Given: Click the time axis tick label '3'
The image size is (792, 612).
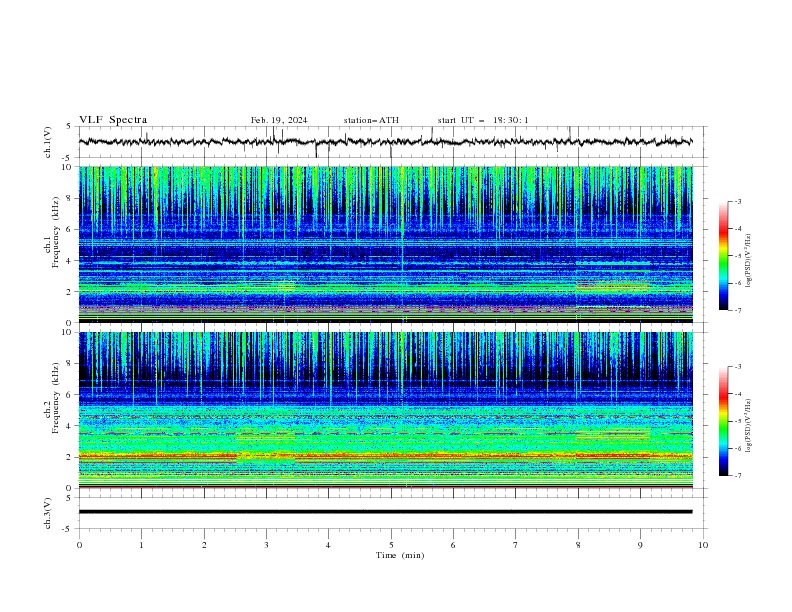Looking at the screenshot, I should tap(266, 545).
